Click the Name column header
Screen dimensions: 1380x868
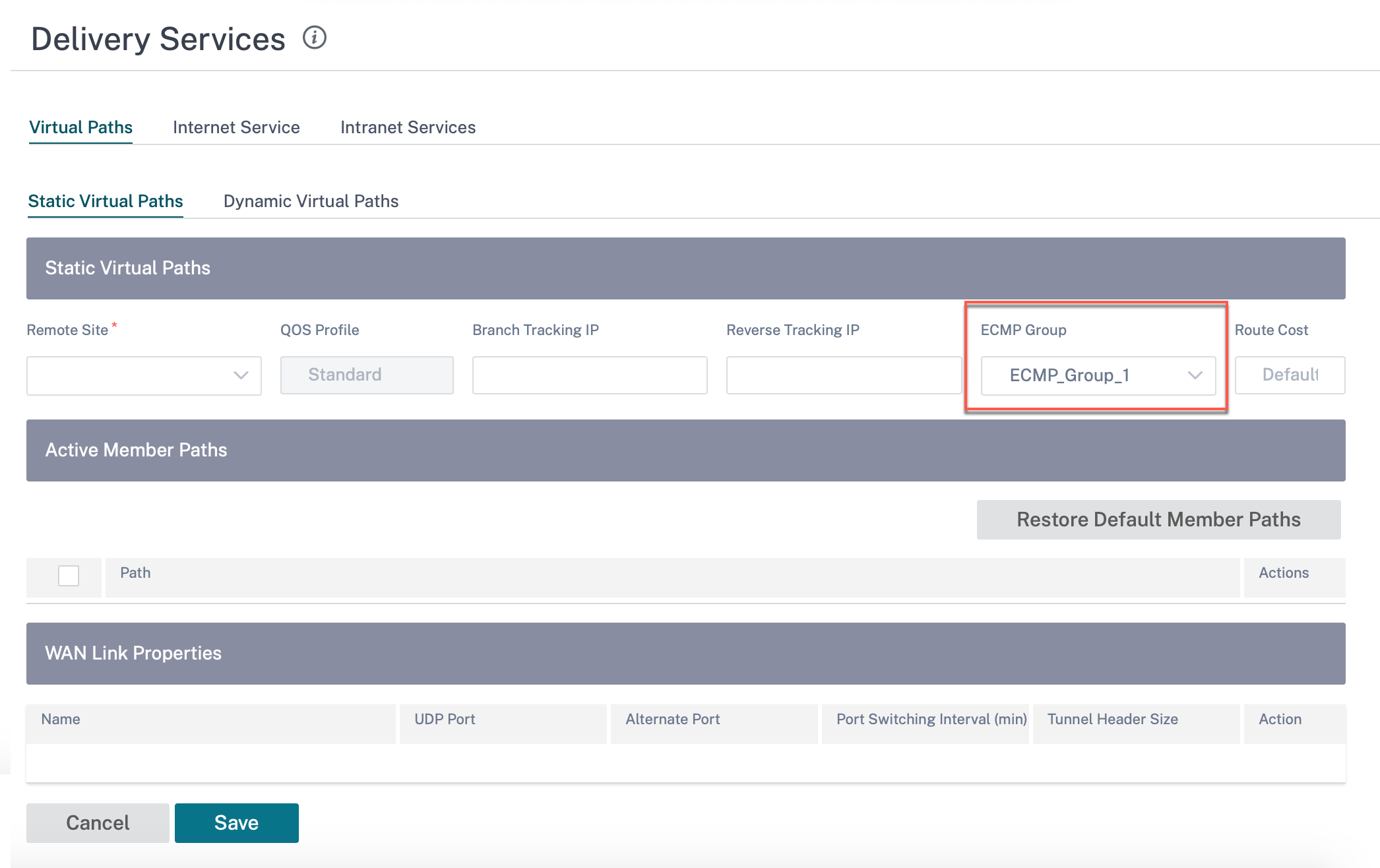tap(211, 724)
